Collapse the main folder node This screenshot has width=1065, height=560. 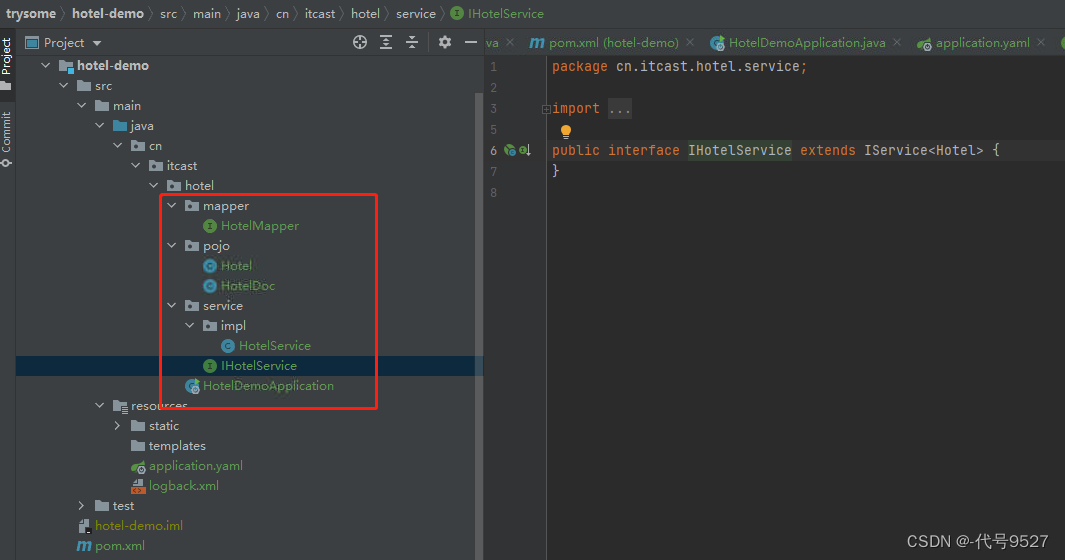click(x=82, y=105)
